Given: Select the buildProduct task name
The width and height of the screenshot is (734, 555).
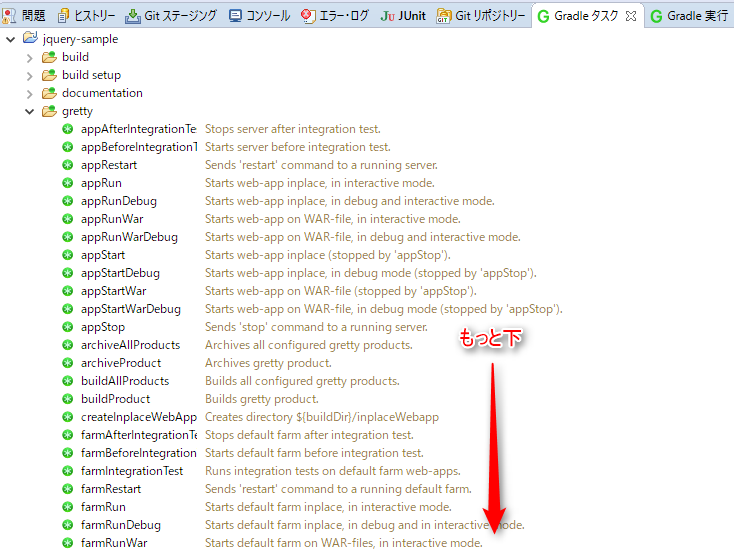Looking at the screenshot, I should (115, 399).
